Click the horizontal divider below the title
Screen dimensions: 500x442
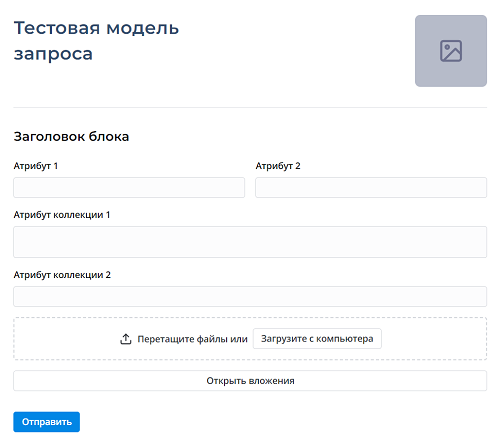coord(250,107)
